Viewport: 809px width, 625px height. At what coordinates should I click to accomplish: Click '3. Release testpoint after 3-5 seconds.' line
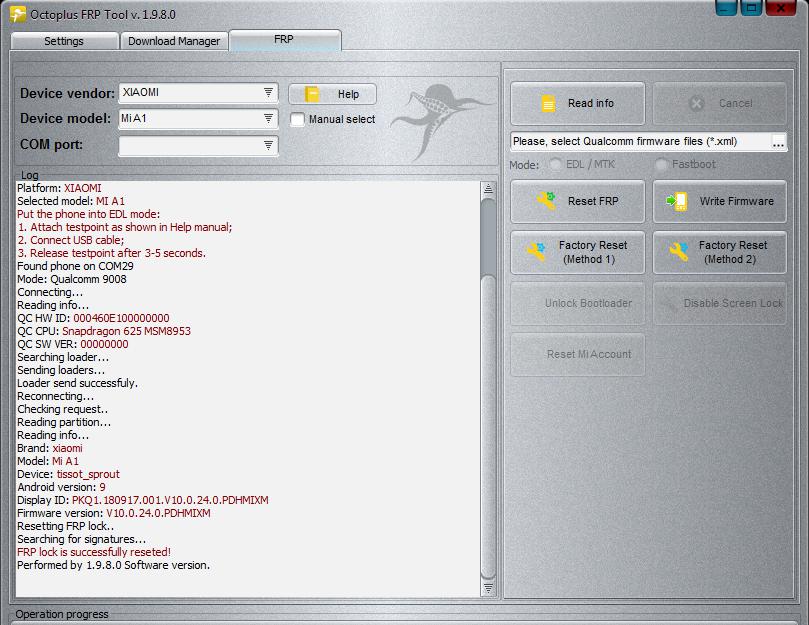click(x=111, y=253)
